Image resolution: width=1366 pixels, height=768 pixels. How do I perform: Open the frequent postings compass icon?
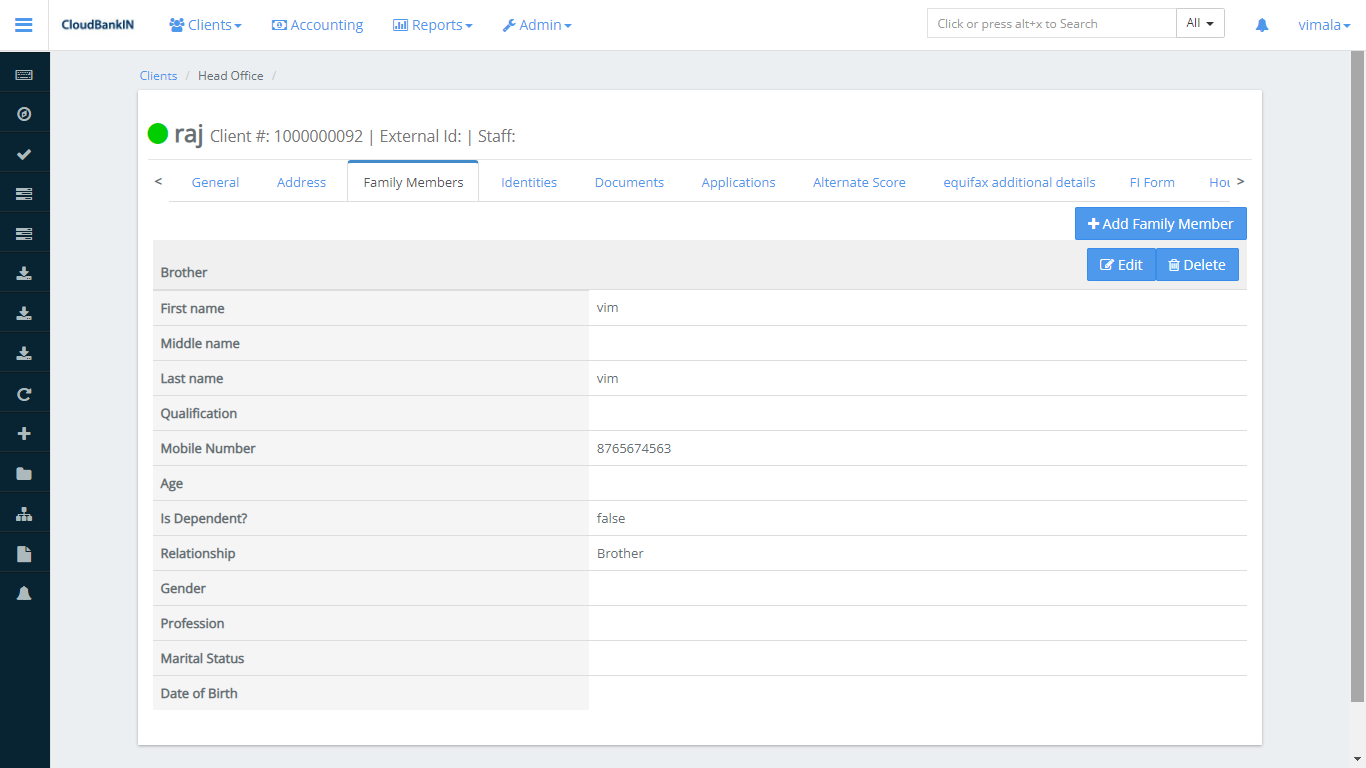24,113
